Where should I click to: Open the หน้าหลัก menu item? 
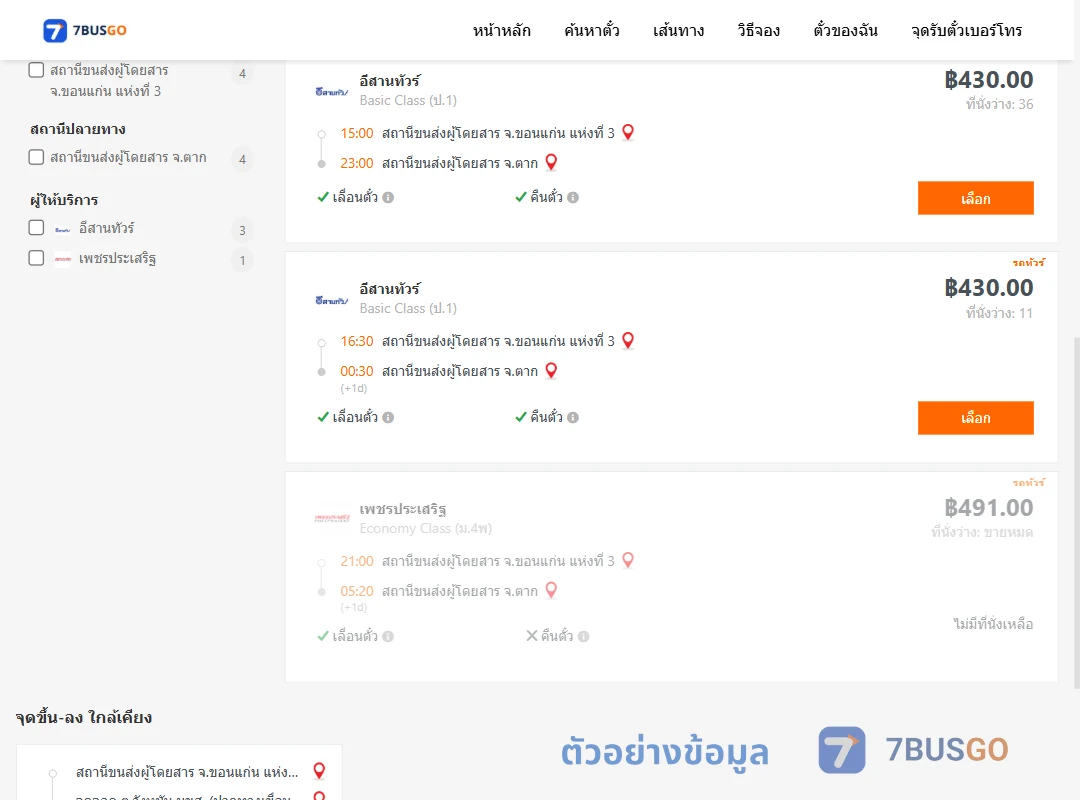(x=501, y=30)
